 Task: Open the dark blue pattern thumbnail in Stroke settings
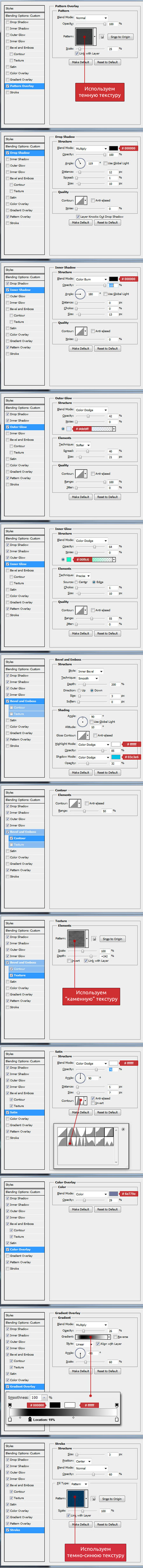pos(76,1499)
